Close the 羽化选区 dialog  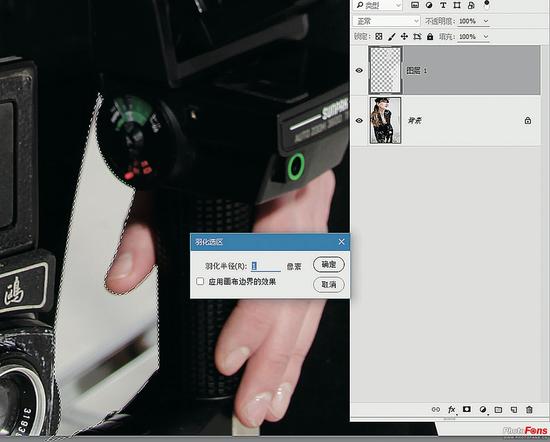(342, 242)
